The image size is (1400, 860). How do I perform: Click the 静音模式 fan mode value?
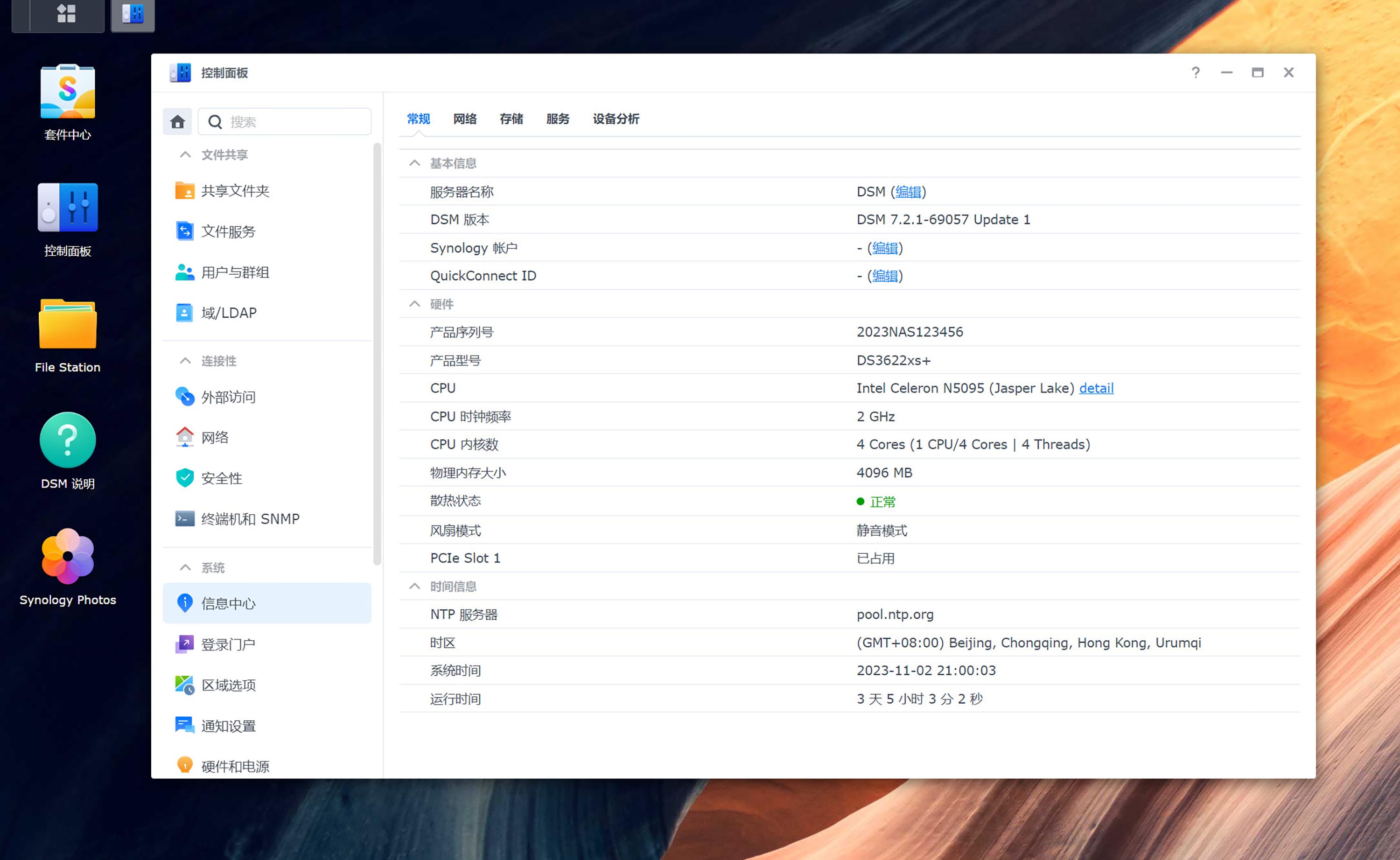[882, 531]
